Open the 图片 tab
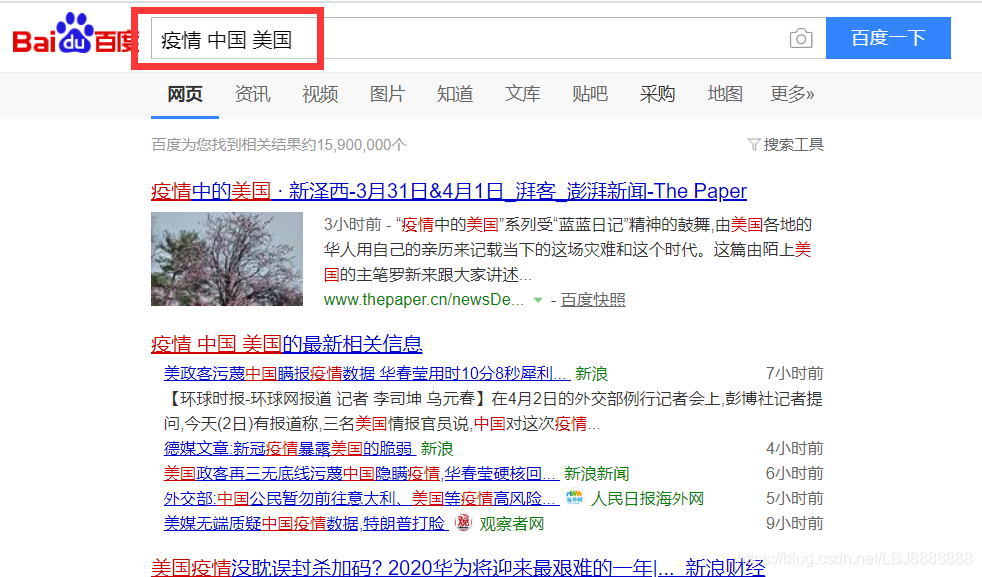Screen dimensions: 982x577 [388, 94]
